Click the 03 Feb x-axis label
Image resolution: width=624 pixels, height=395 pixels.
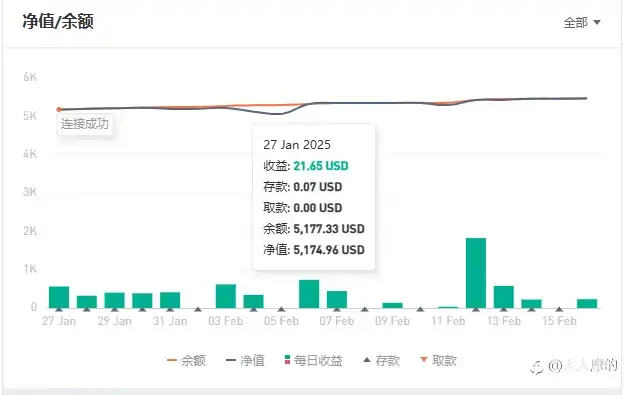coord(226,321)
